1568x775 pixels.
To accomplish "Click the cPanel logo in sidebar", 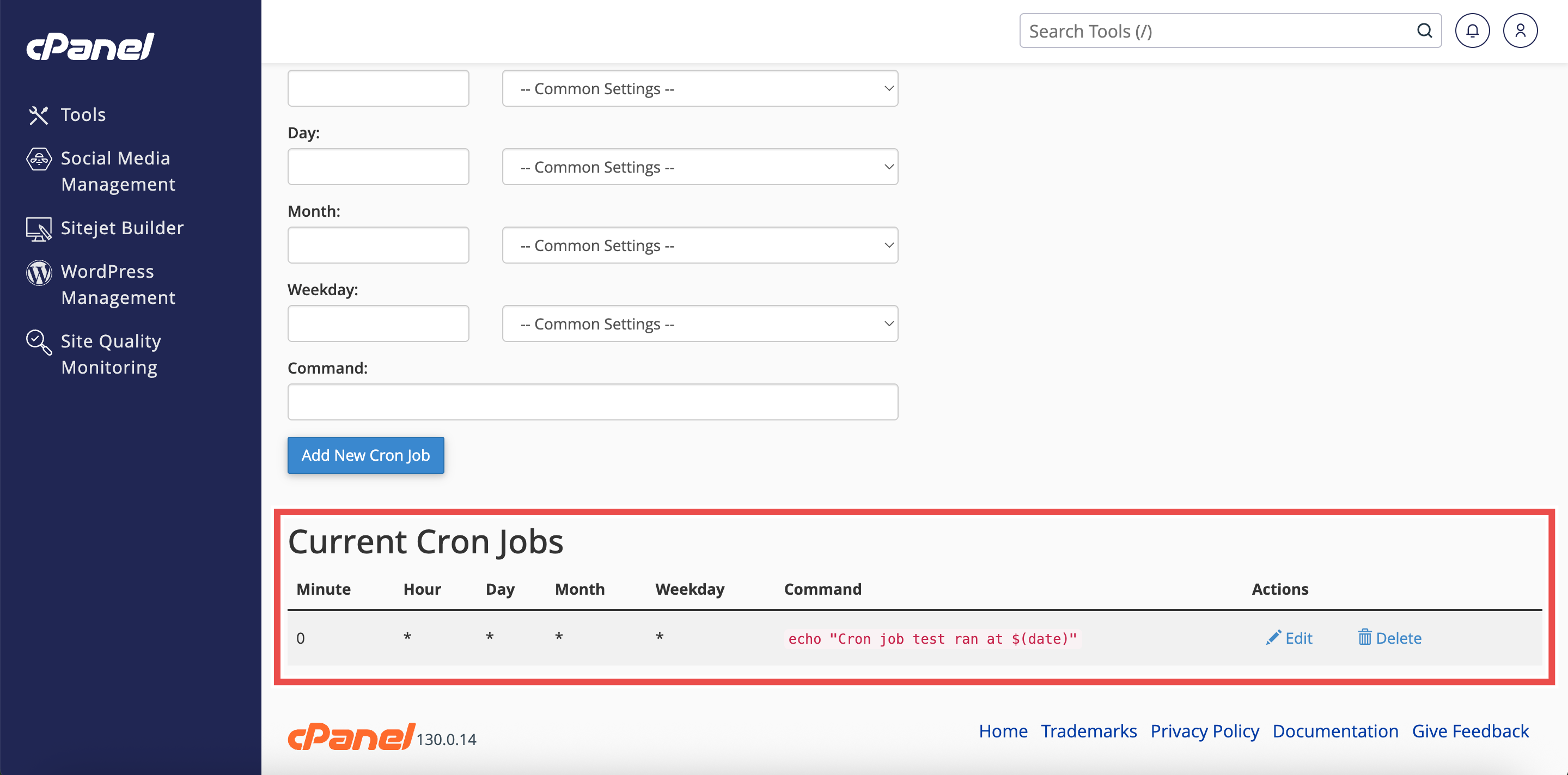I will (90, 47).
